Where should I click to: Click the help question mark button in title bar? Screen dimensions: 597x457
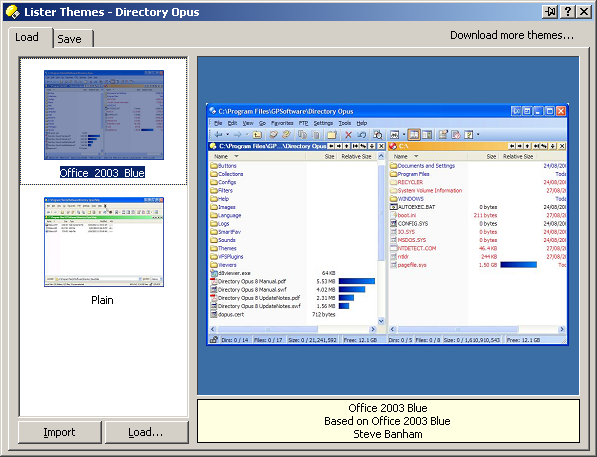pyautogui.click(x=567, y=12)
